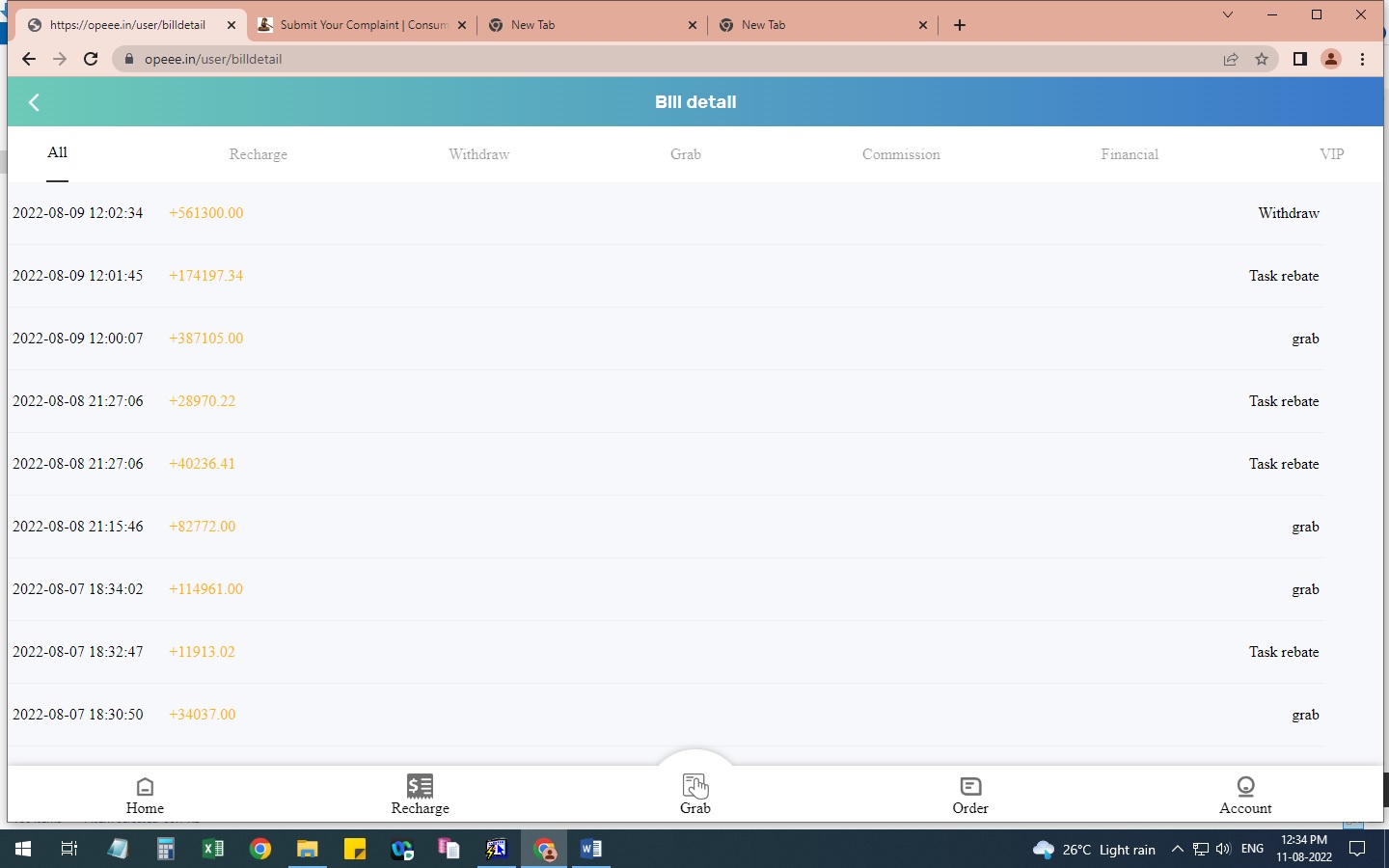The height and width of the screenshot is (868, 1389).
Task: Toggle the browser side panel icon
Action: pos(1299,59)
